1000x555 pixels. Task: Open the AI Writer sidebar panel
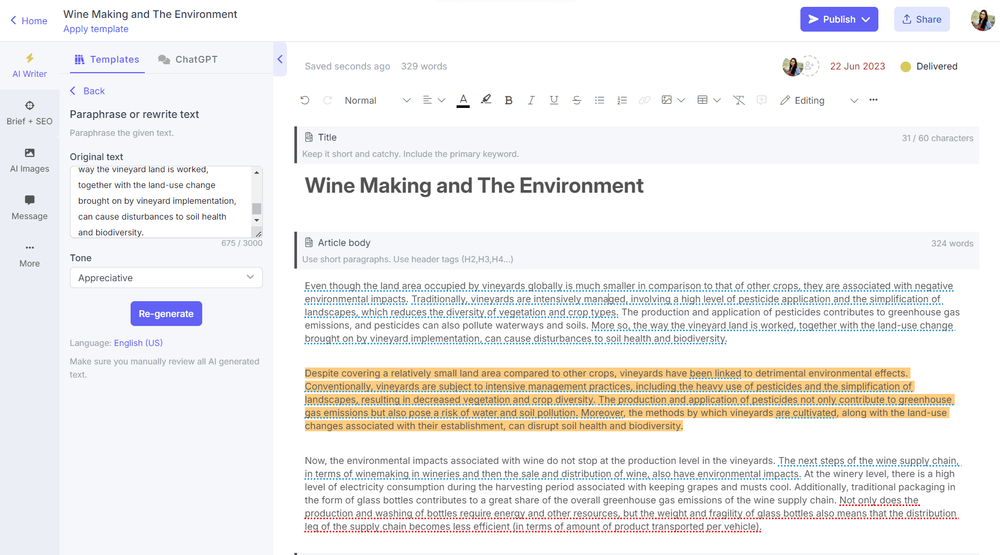coord(29,66)
